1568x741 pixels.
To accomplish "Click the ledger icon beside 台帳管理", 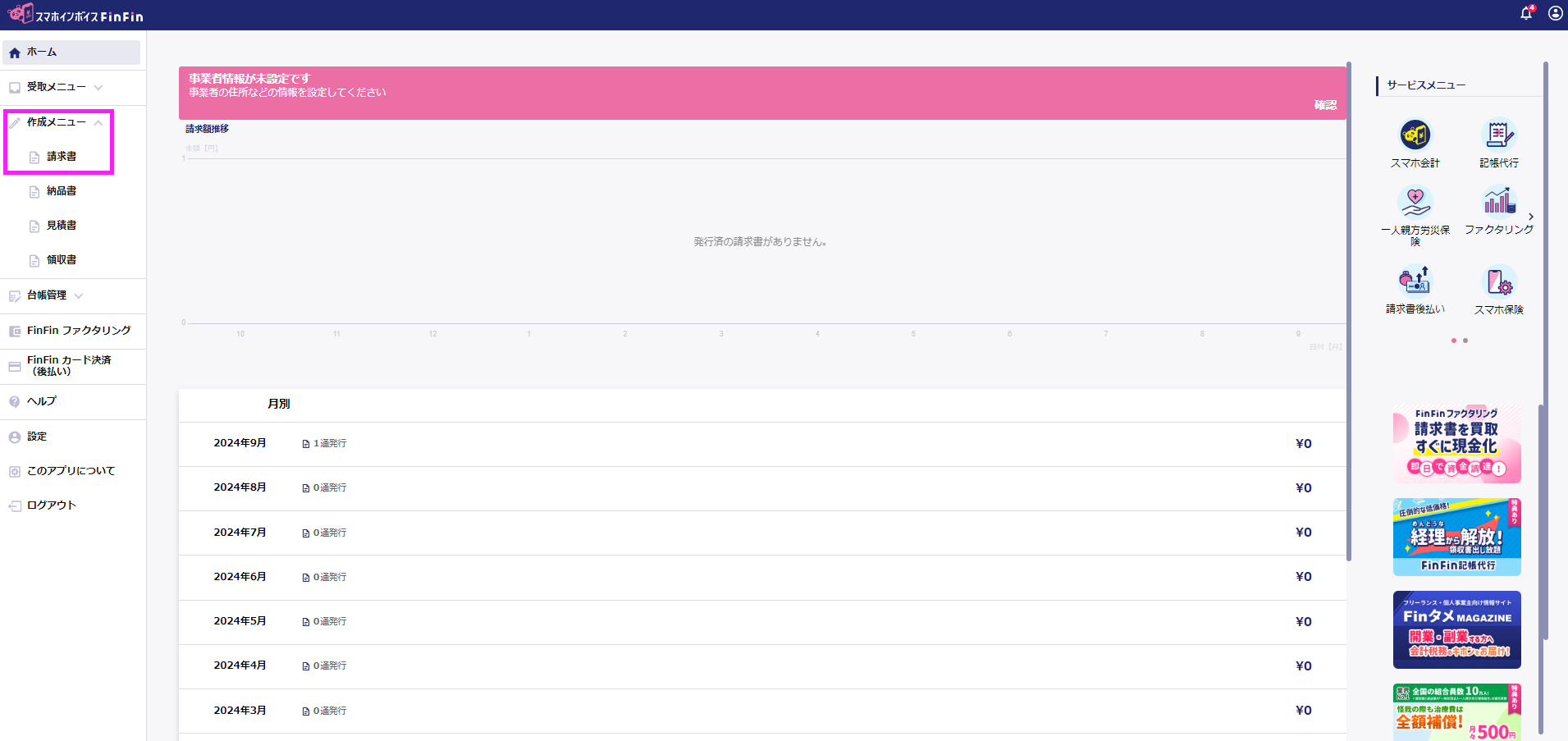I will [15, 296].
